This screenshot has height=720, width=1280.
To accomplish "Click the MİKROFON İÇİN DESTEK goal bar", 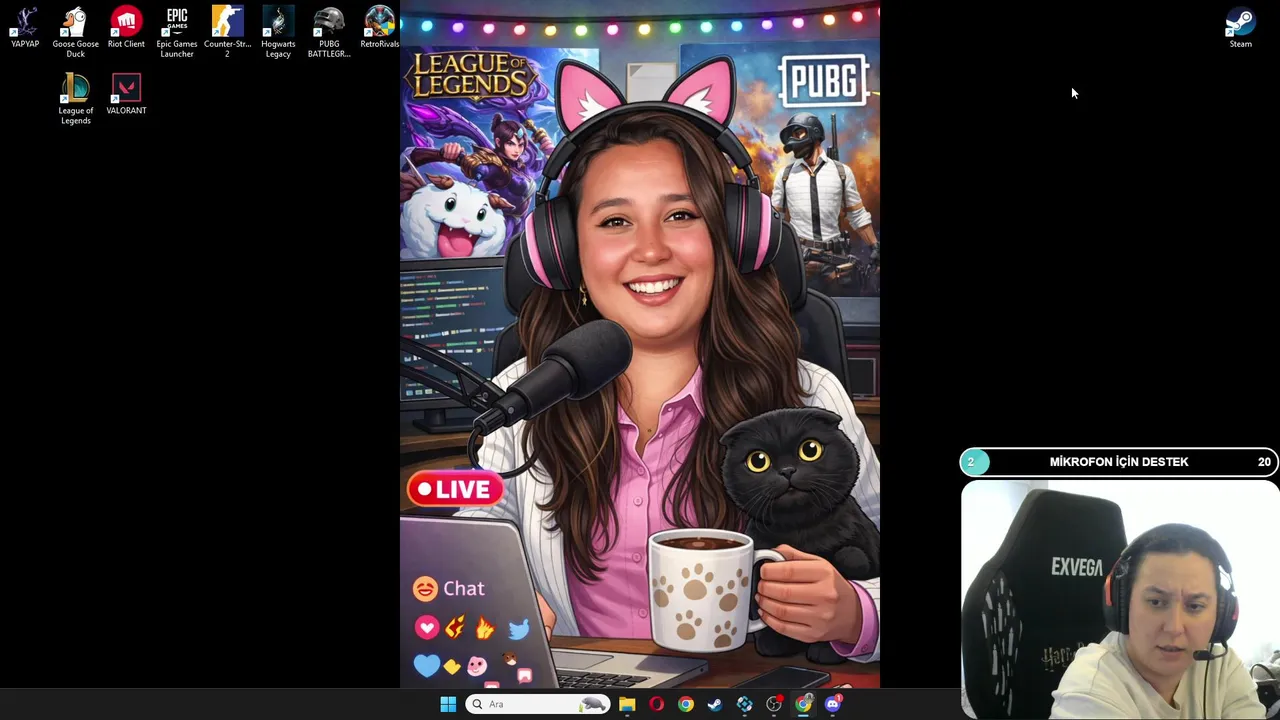I will click(x=1119, y=462).
